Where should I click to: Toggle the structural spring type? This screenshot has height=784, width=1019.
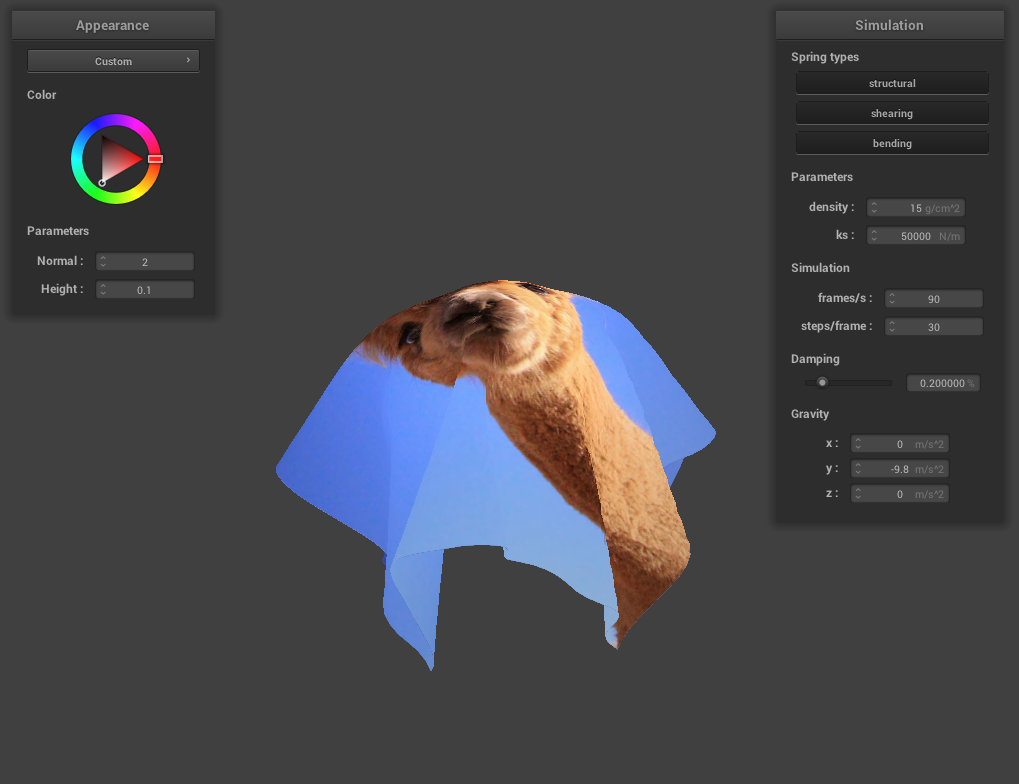pyautogui.click(x=892, y=83)
